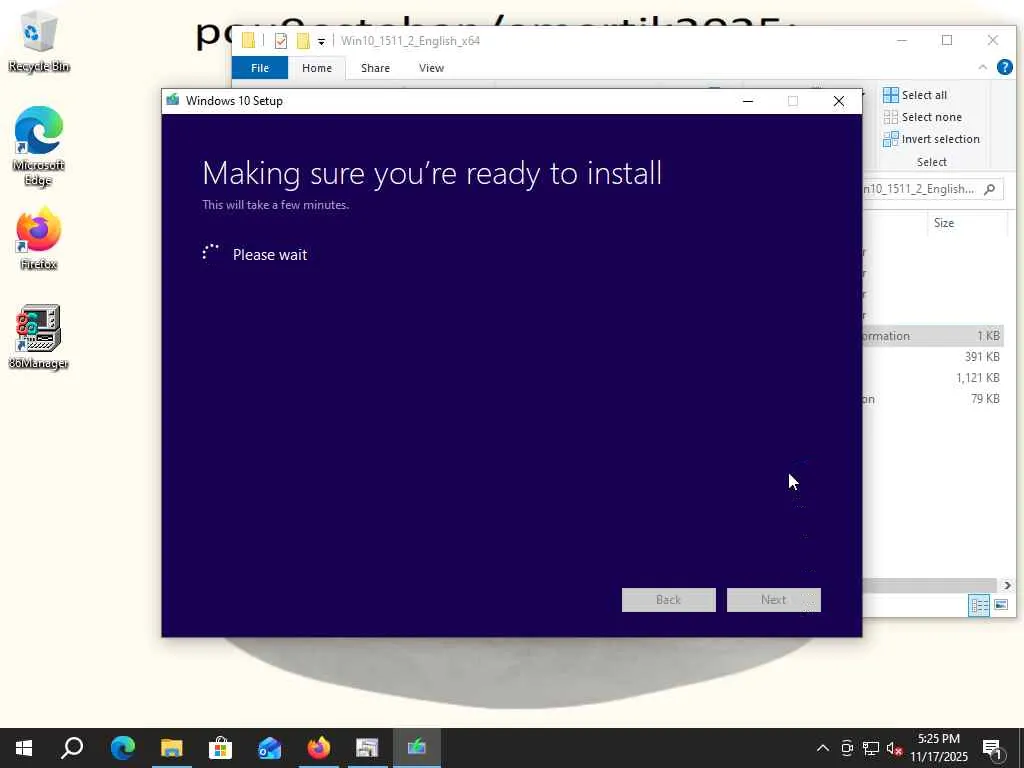1024x768 pixels.
Task: Select the file row sized 79 KB
Action: (933, 398)
